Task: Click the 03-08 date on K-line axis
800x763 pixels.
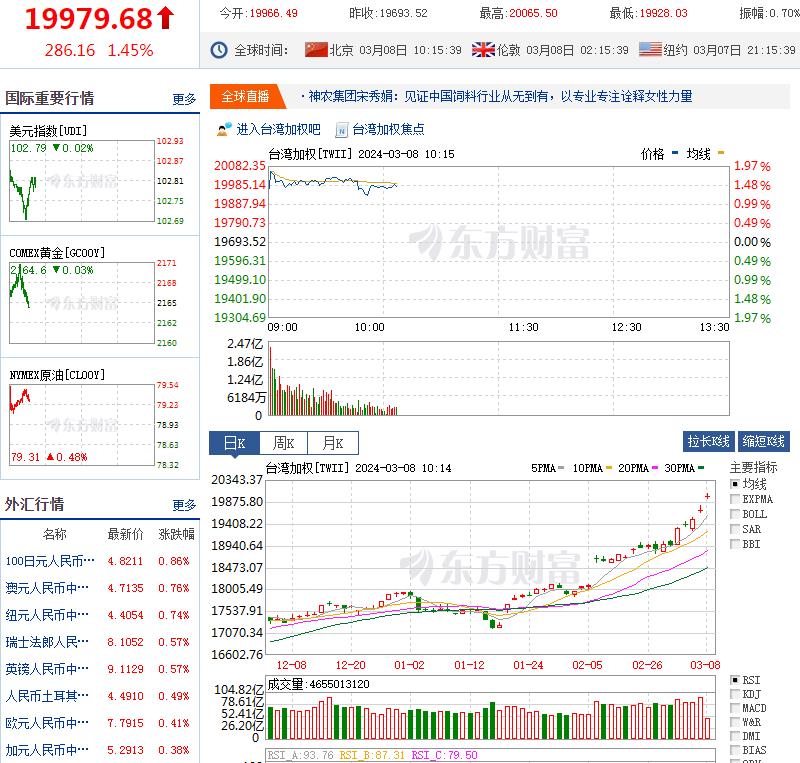Action: pyautogui.click(x=705, y=665)
